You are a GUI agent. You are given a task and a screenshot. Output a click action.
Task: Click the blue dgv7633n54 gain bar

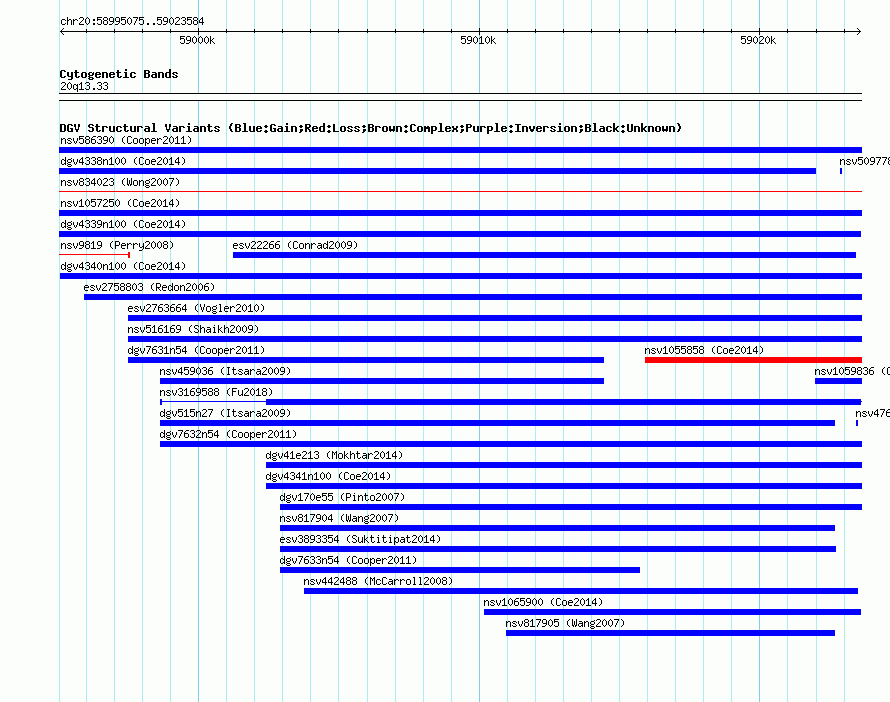460,570
